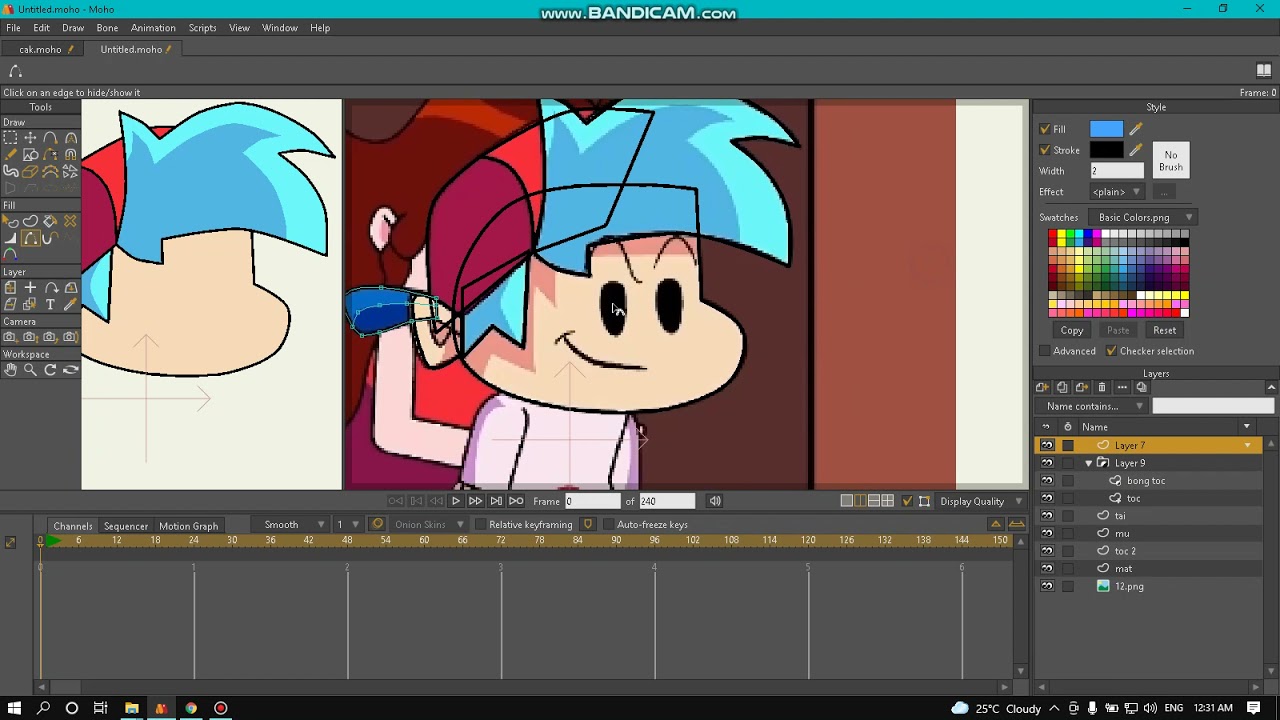
Task: Click the Reset style button
Action: [1165, 330]
